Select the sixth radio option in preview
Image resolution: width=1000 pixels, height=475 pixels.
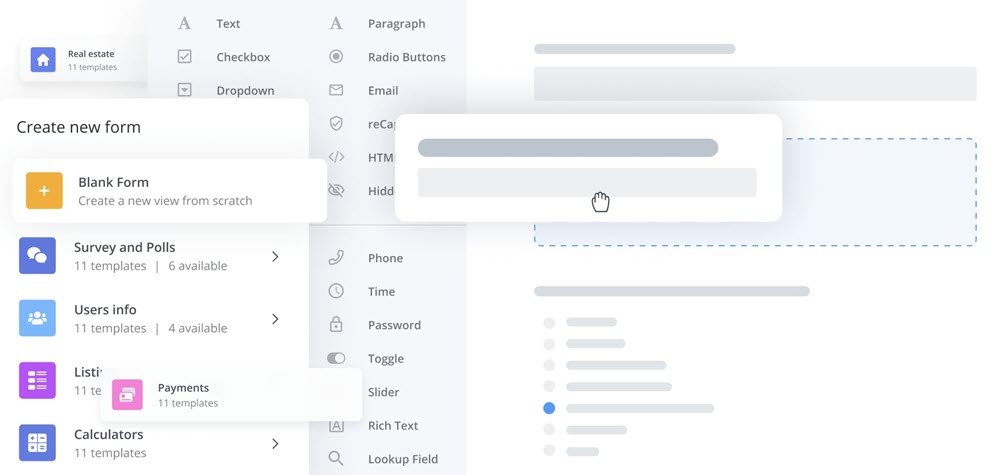point(549,430)
